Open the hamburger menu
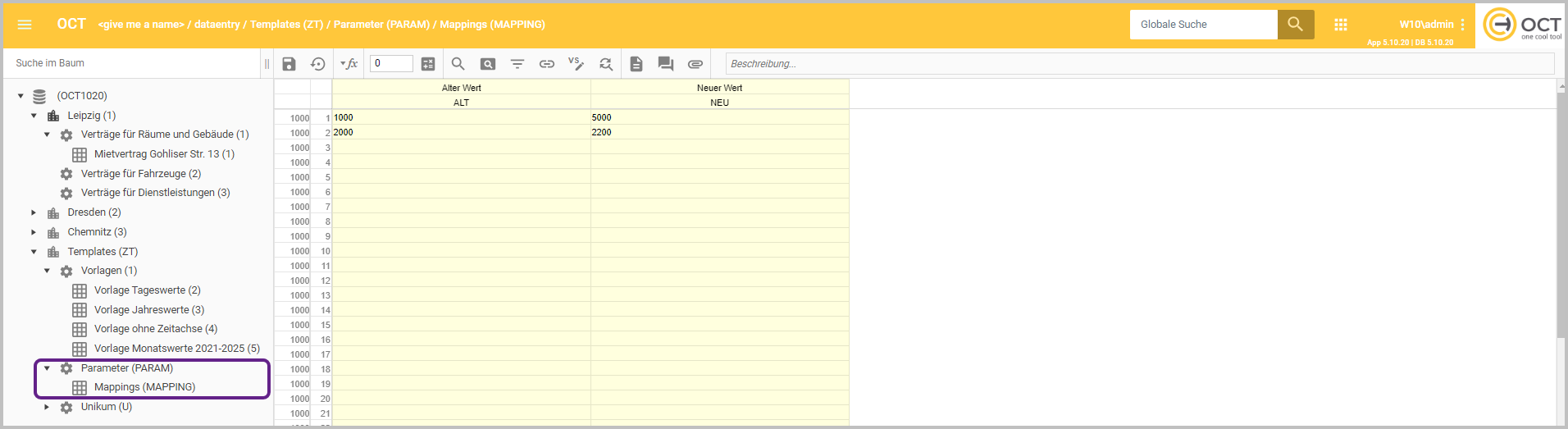 [25, 25]
